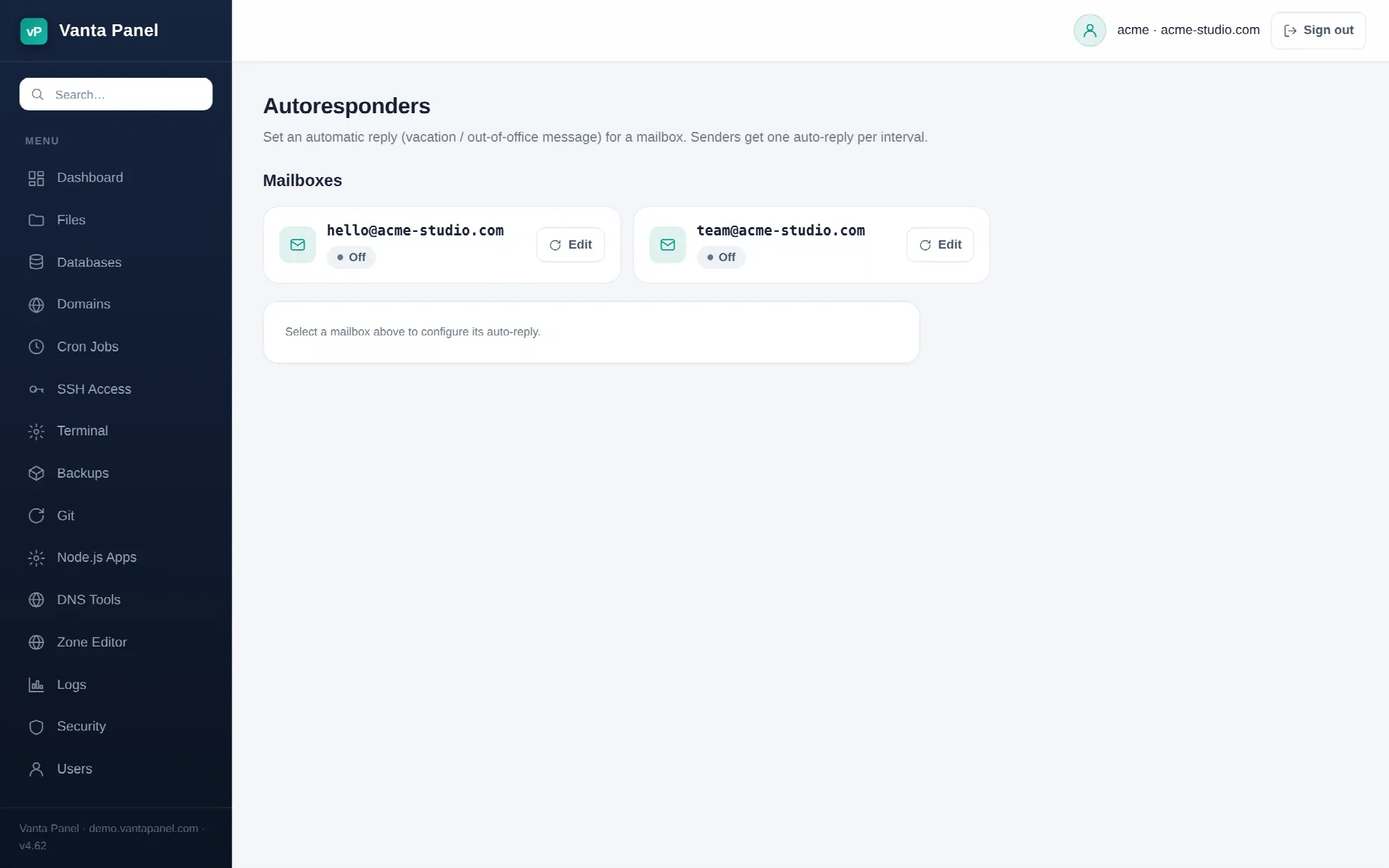The height and width of the screenshot is (868, 1389).
Task: Click the Databases cylinder icon
Action: (x=36, y=262)
